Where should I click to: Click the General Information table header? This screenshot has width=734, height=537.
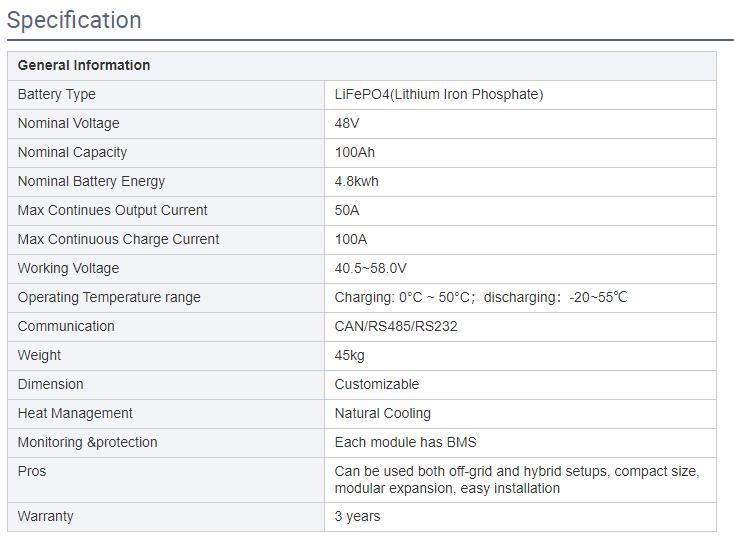[x=84, y=65]
